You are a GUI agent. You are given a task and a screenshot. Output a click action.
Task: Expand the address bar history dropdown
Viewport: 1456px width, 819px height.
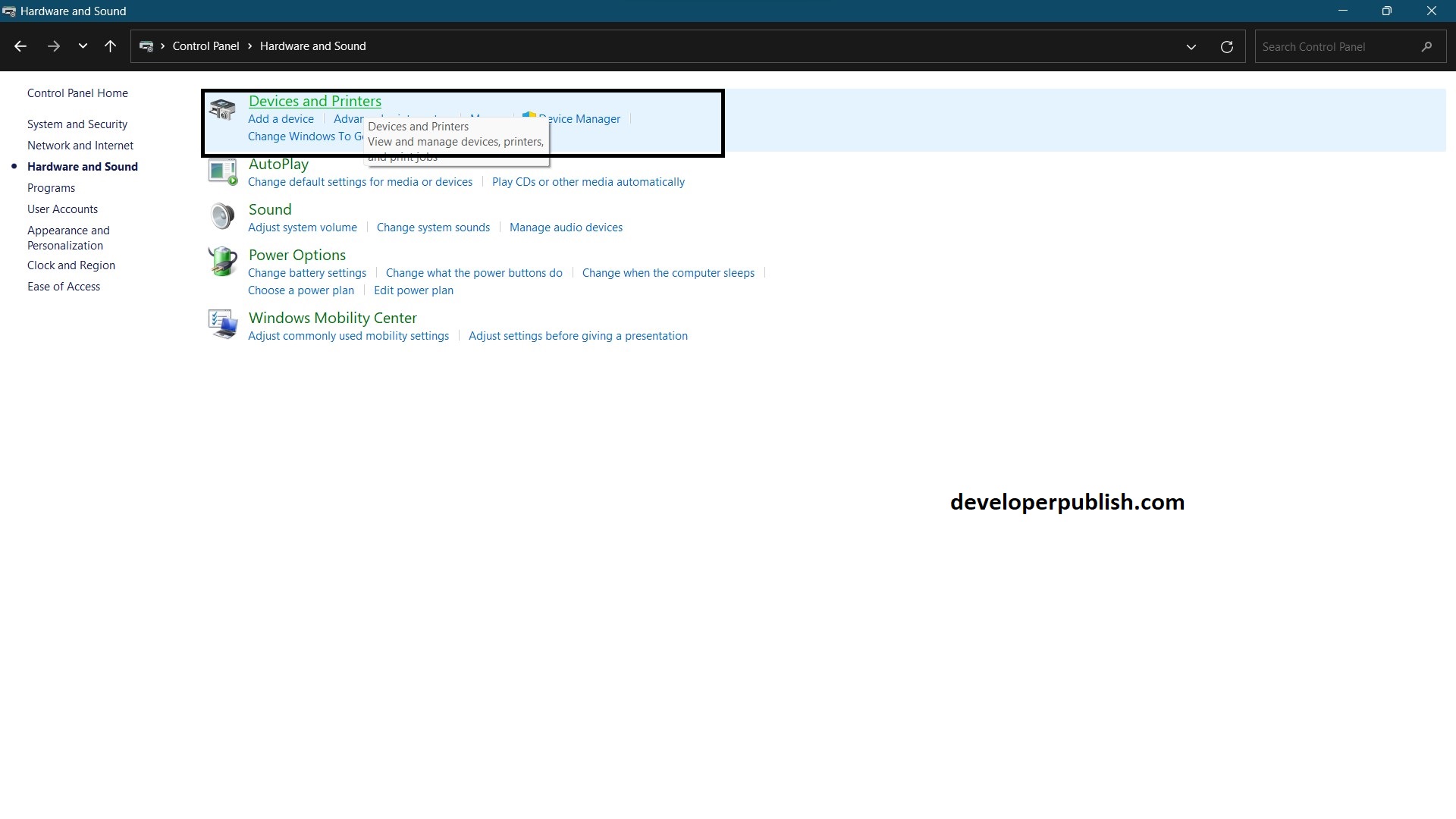pos(1191,46)
